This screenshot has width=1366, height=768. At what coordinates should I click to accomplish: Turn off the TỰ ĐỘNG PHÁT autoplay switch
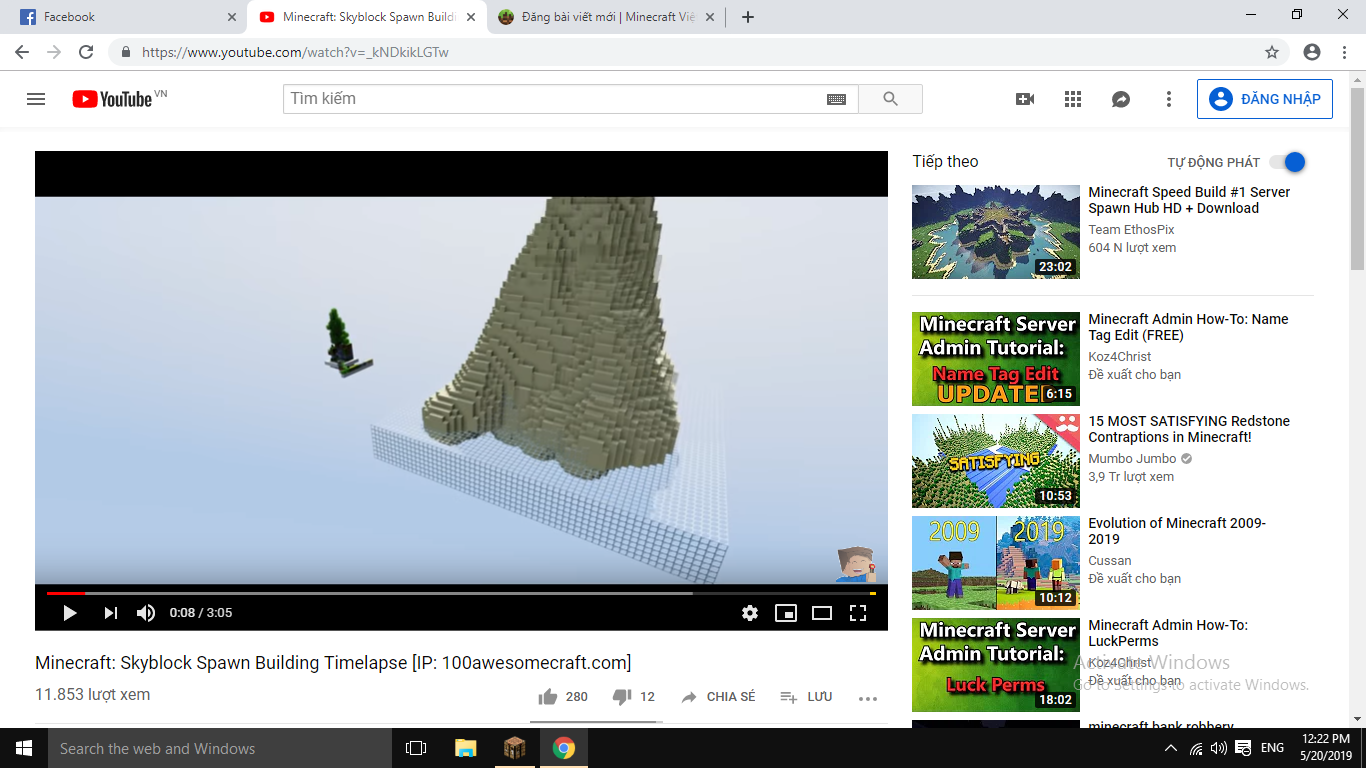pos(1288,162)
